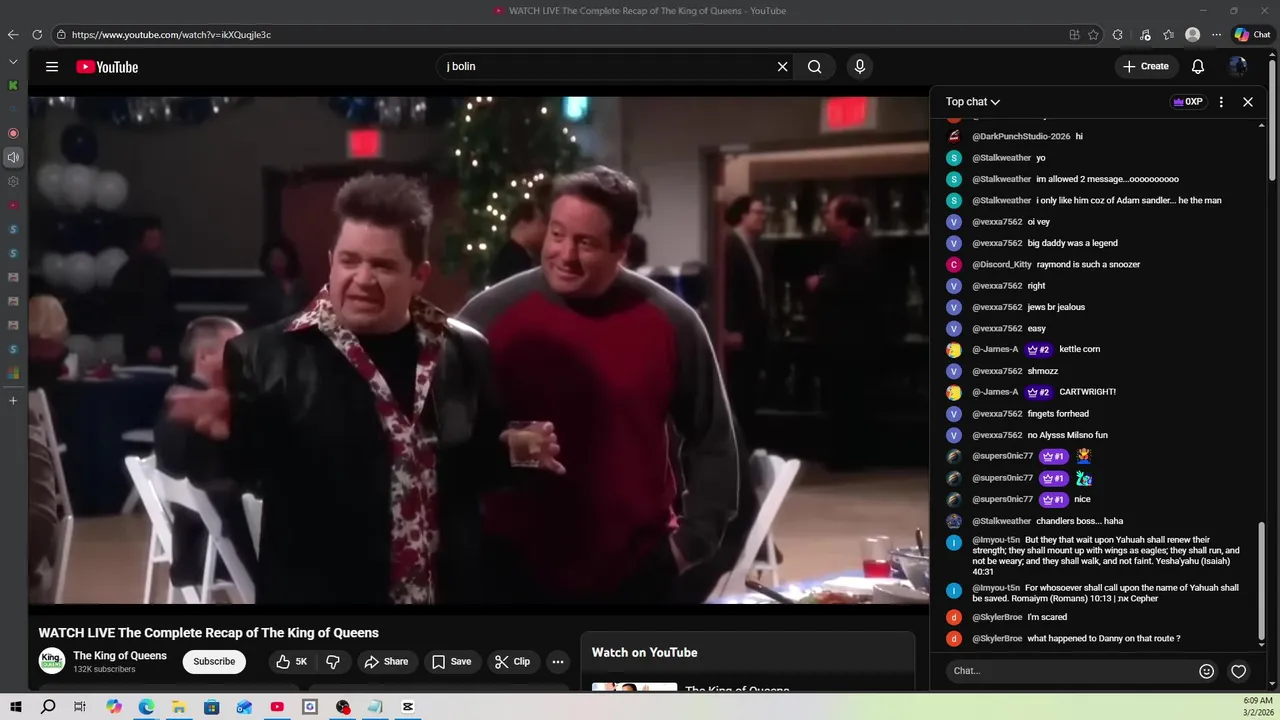
Task: Open @DarkPunchStudio-2026 username in chat
Action: 1021,137
